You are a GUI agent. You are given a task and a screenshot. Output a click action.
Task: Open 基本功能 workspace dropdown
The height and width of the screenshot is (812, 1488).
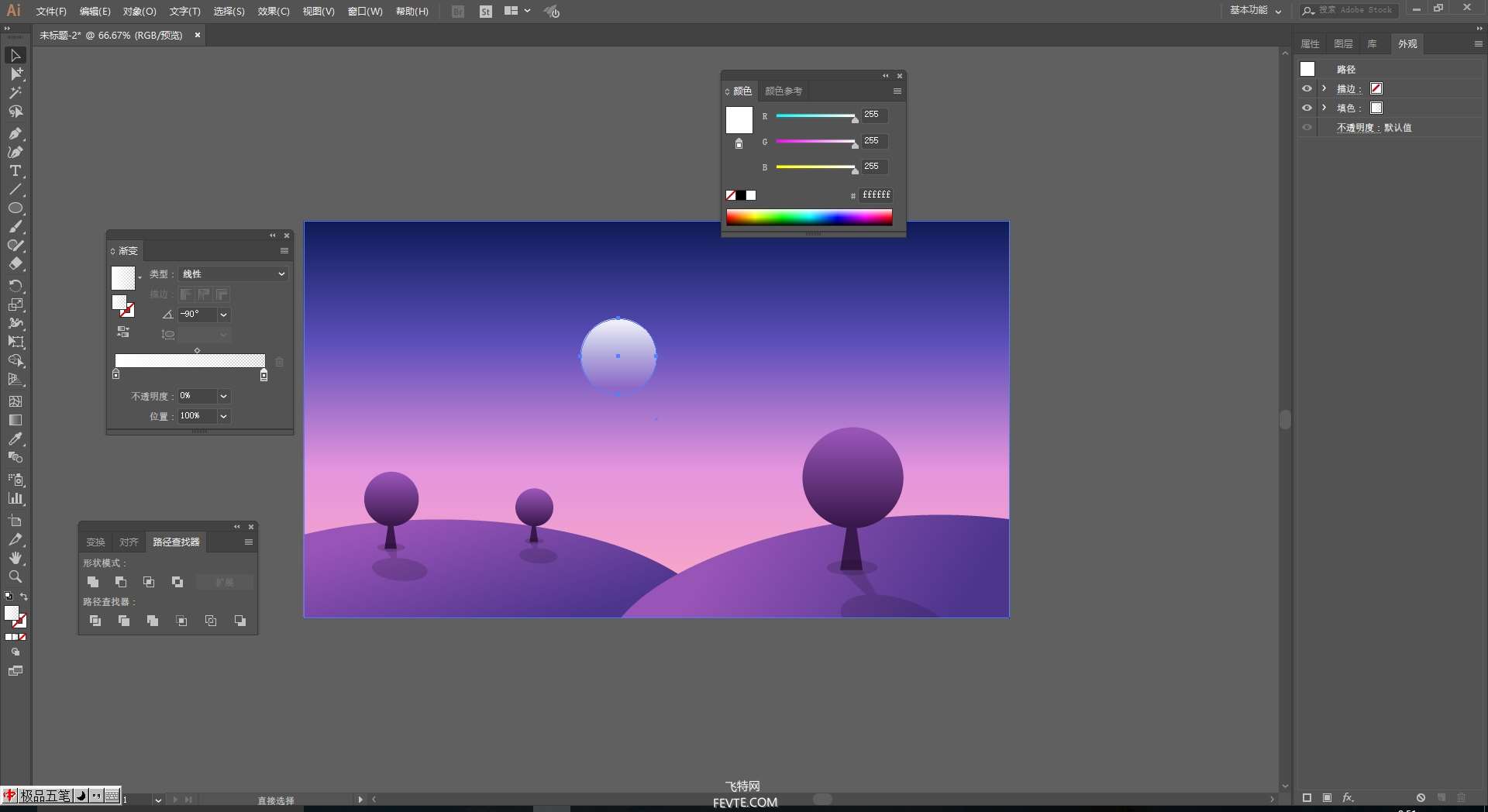1255,11
